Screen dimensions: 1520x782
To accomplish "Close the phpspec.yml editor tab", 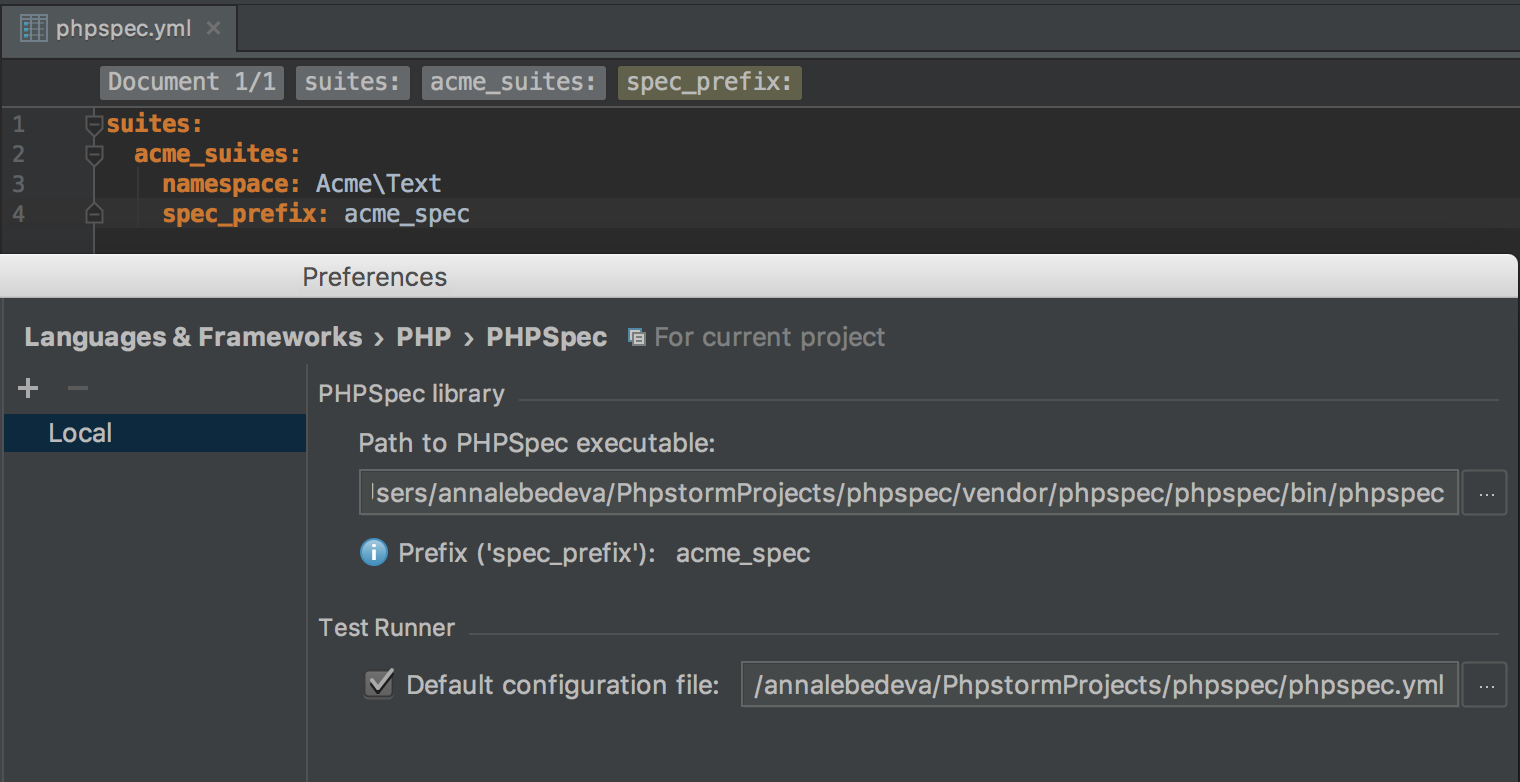I will (x=213, y=28).
